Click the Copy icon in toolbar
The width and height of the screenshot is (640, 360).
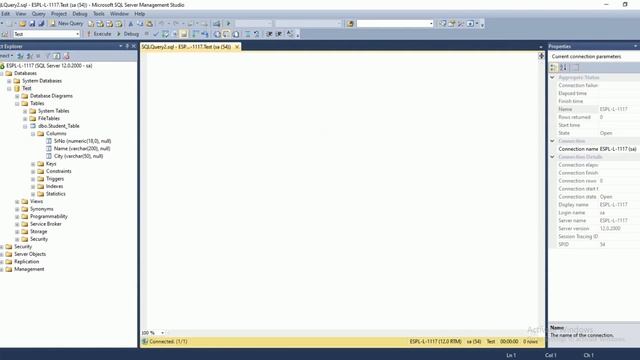pos(140,24)
